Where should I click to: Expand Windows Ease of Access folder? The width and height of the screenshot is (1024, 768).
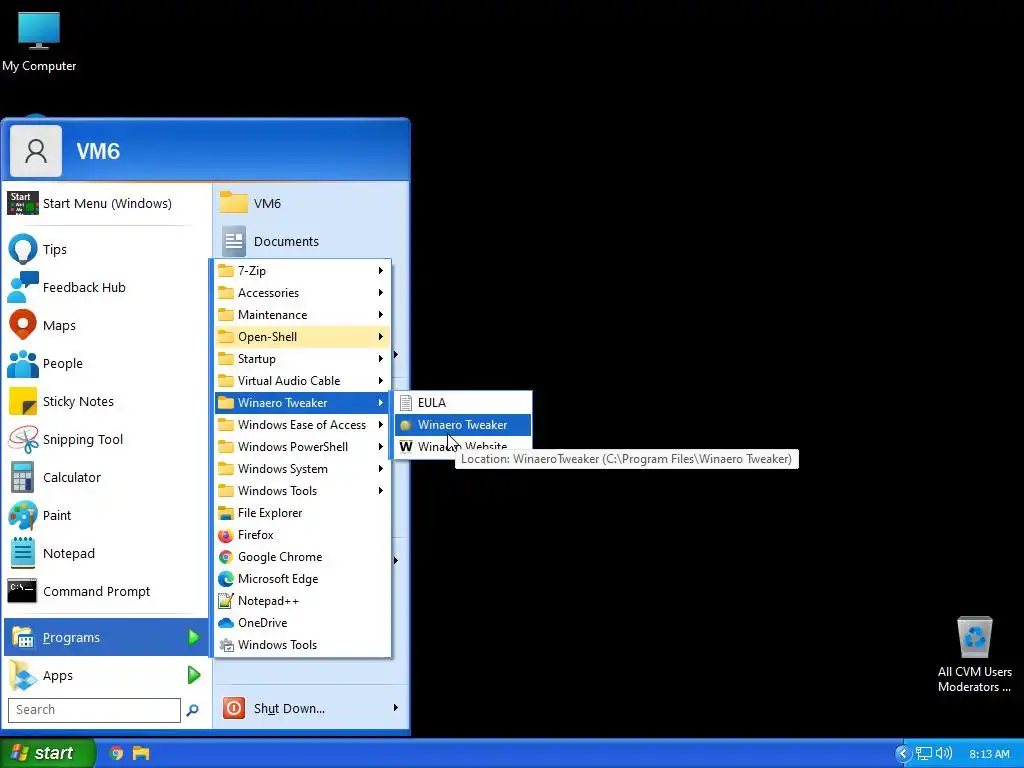[x=302, y=424]
